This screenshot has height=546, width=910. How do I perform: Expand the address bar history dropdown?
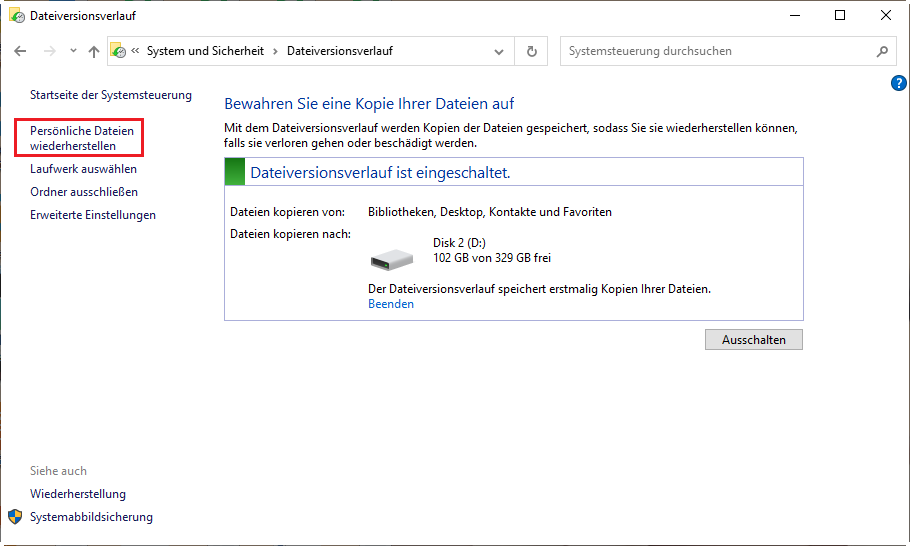pos(500,51)
